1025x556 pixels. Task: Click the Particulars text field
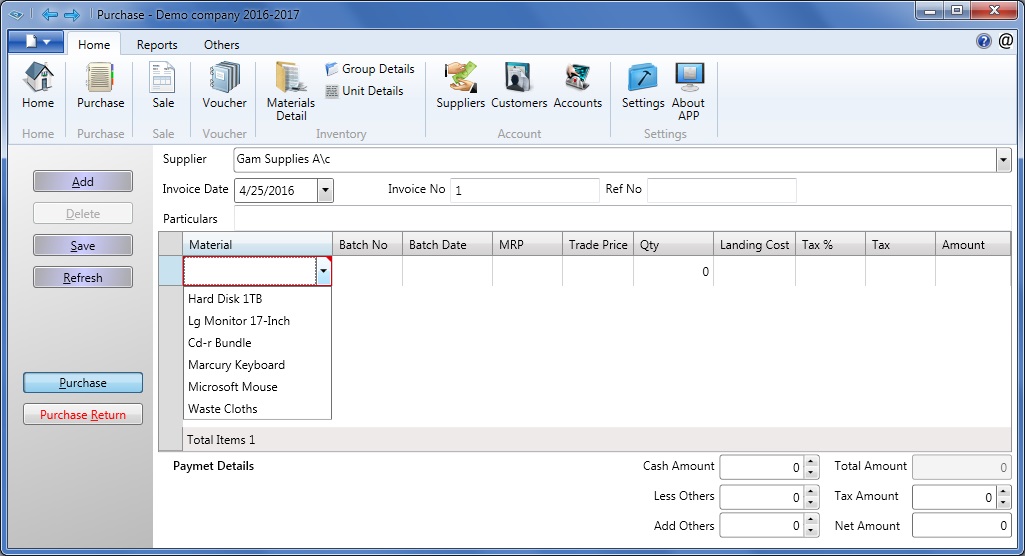(622, 218)
